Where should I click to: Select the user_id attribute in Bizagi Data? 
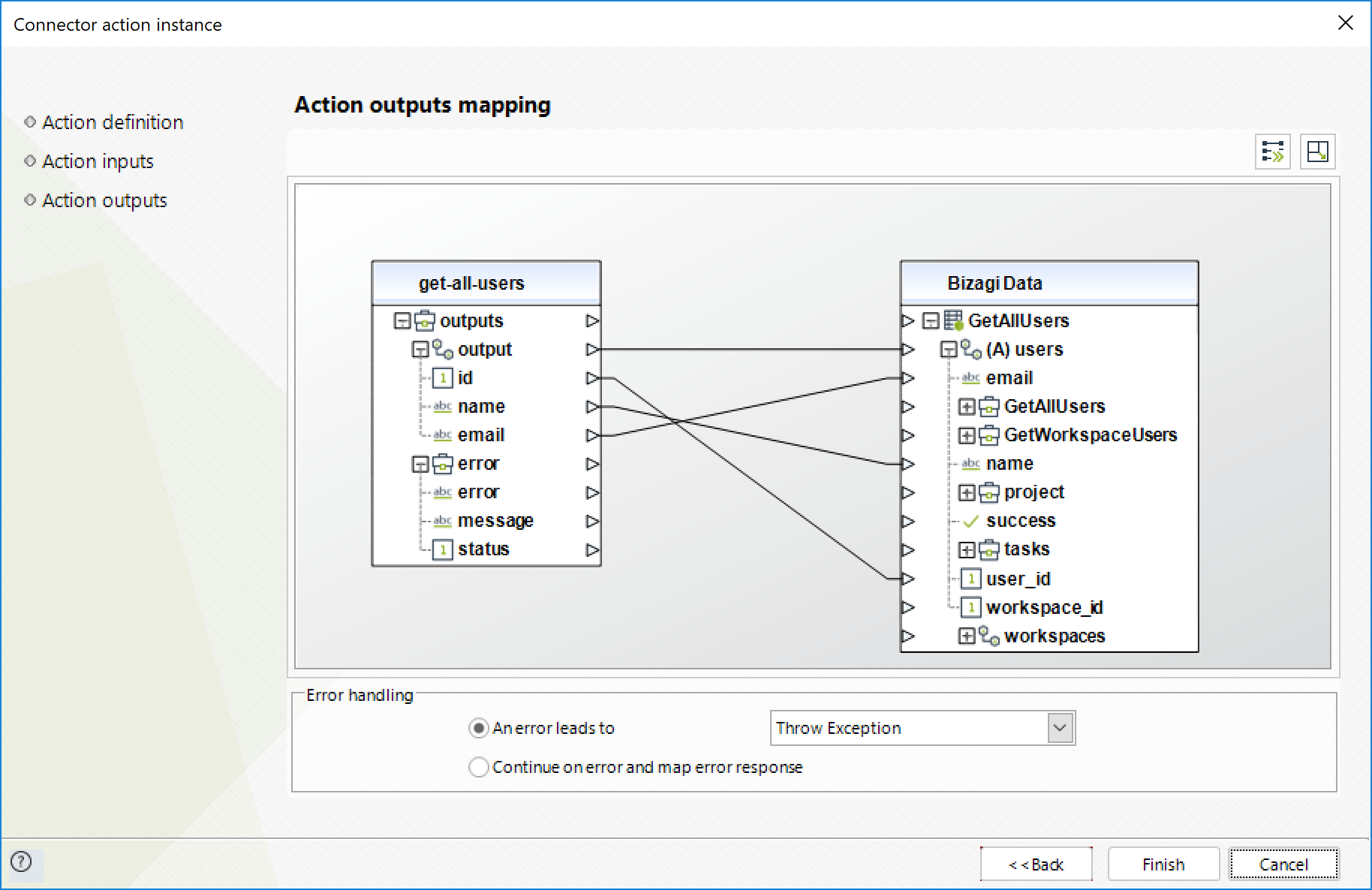(x=1018, y=579)
